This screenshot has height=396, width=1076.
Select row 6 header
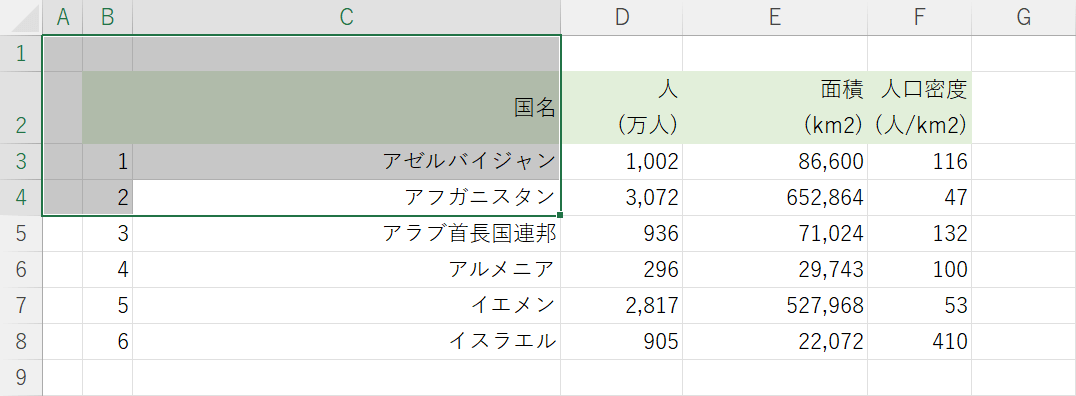[21, 270]
